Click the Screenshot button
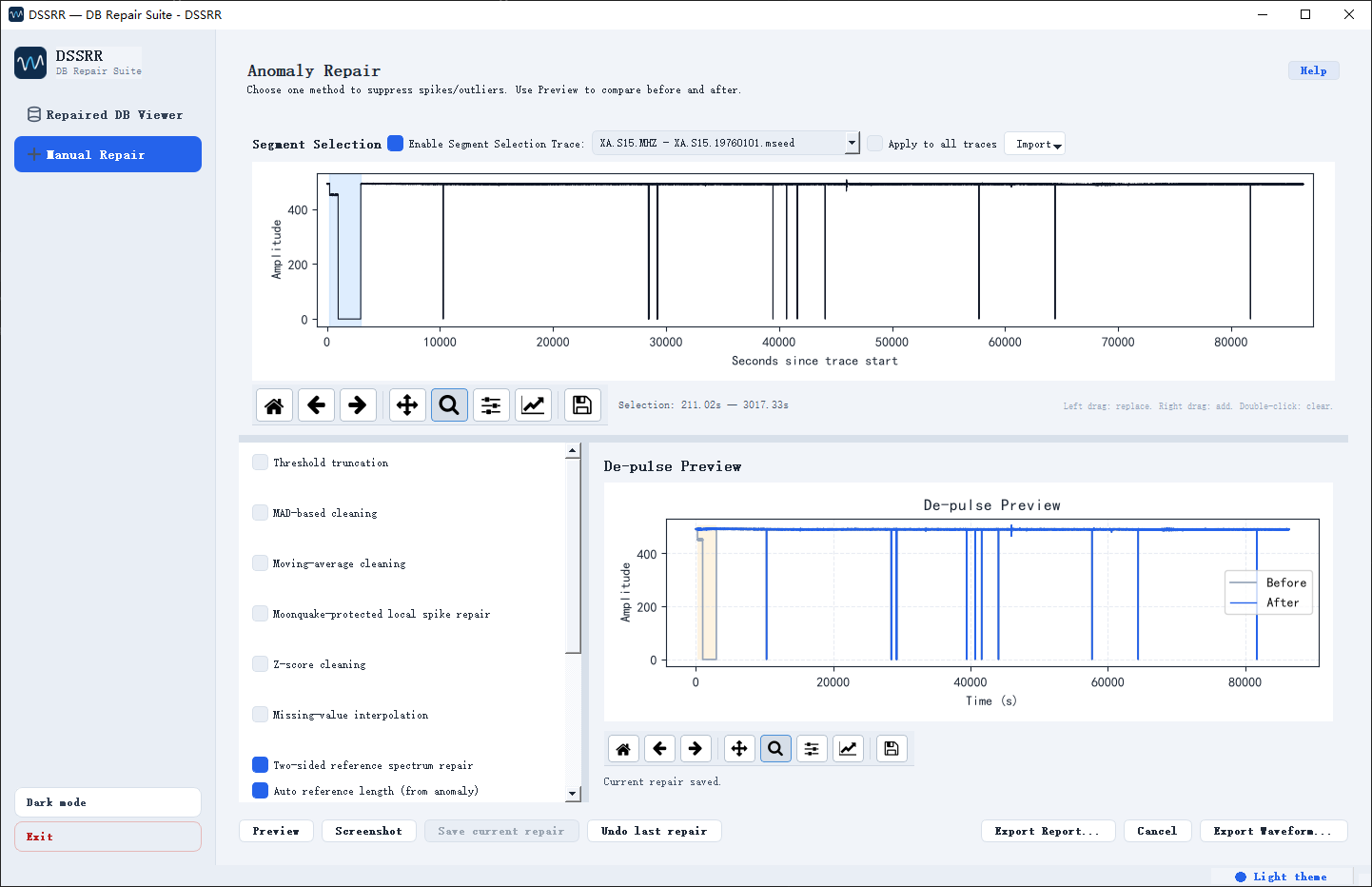Screen dimensions: 1372x887 tap(368, 831)
